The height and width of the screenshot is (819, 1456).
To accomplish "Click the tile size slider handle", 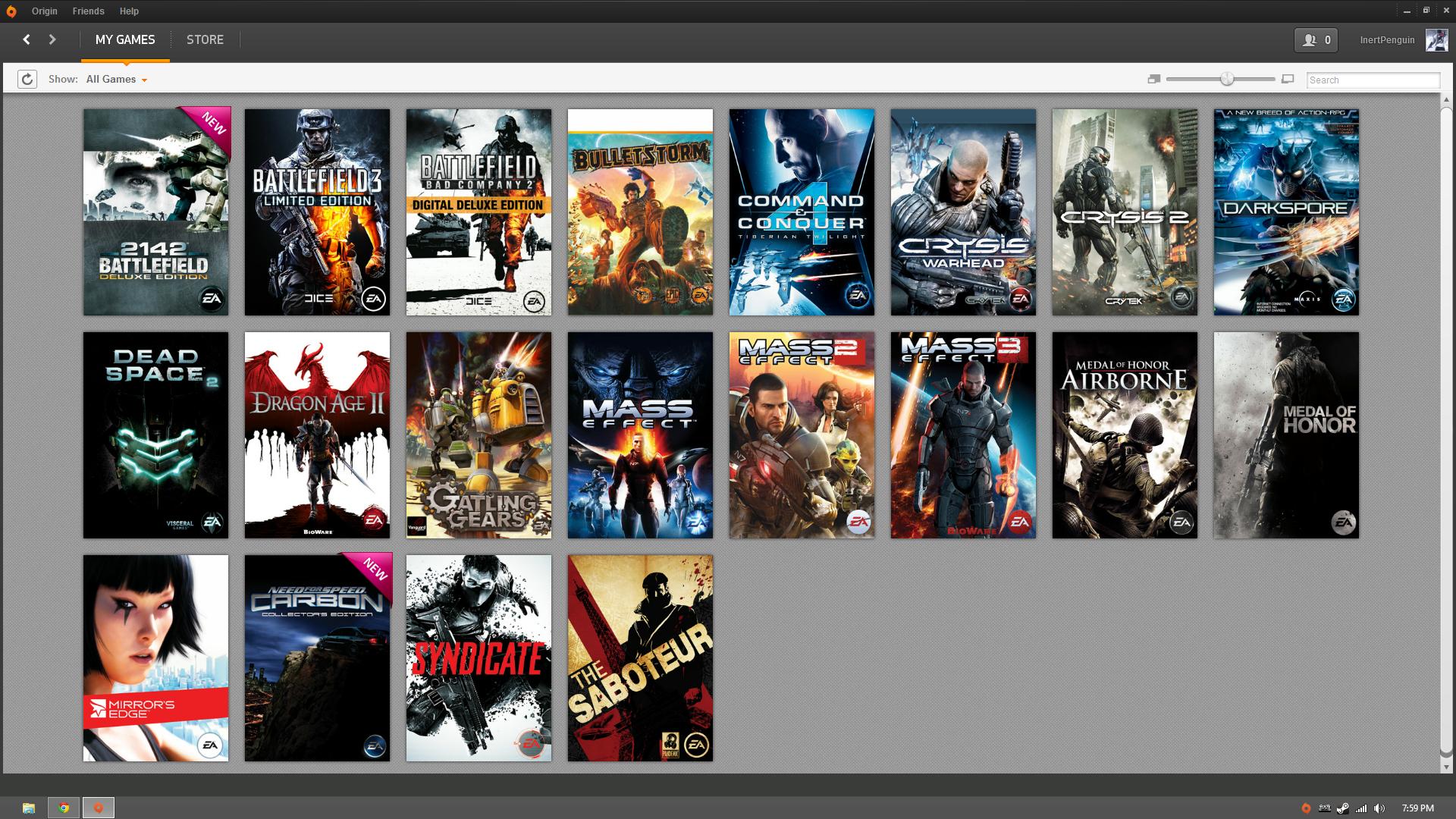I will tap(1227, 79).
